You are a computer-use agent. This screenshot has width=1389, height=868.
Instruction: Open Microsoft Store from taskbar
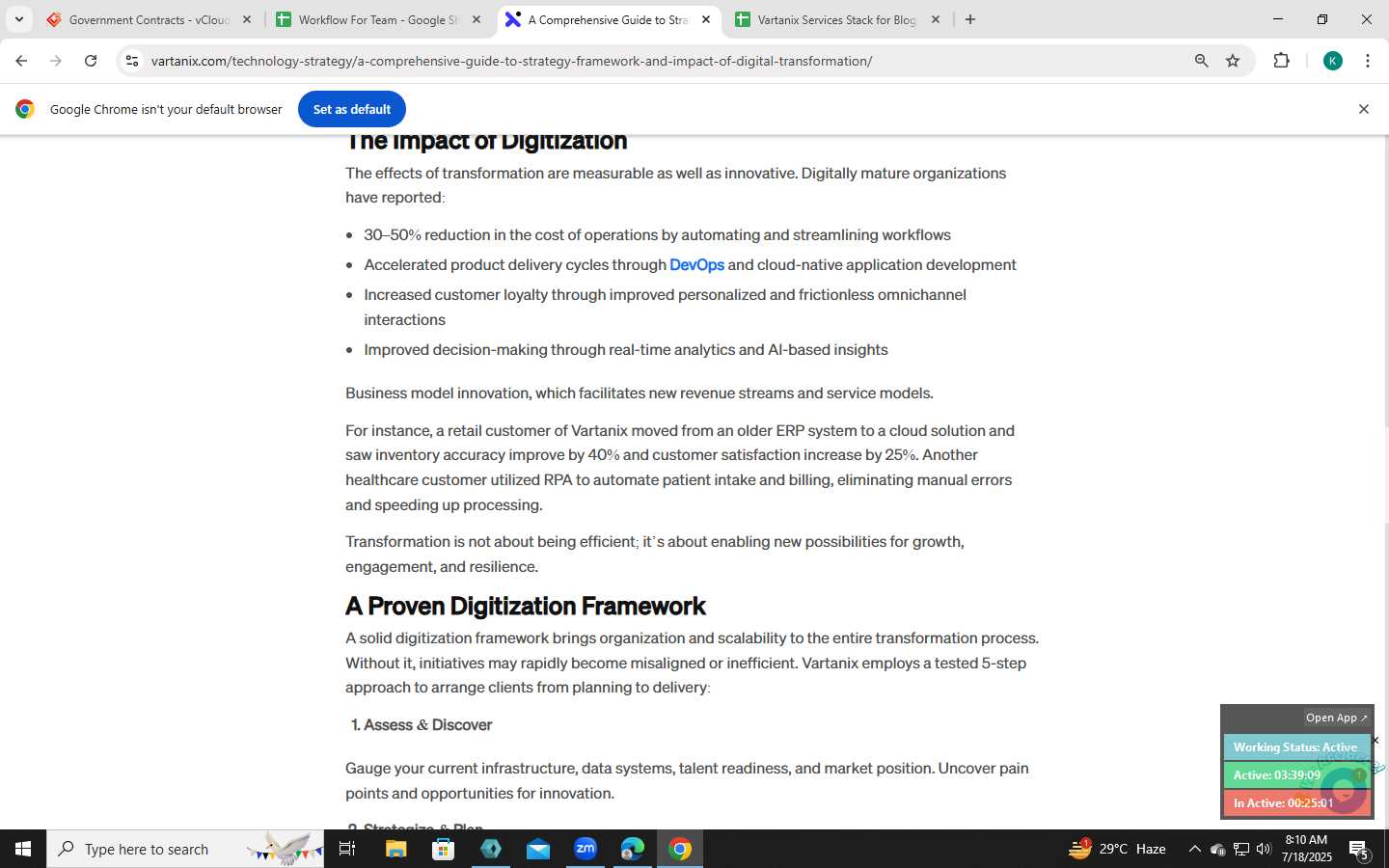click(x=444, y=849)
